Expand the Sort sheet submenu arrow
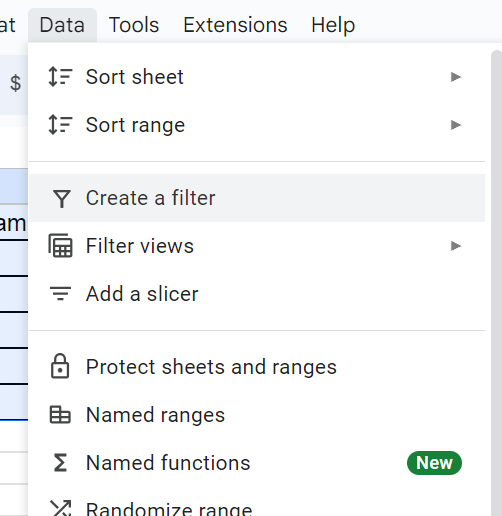Image resolution: width=502 pixels, height=516 pixels. (x=456, y=77)
